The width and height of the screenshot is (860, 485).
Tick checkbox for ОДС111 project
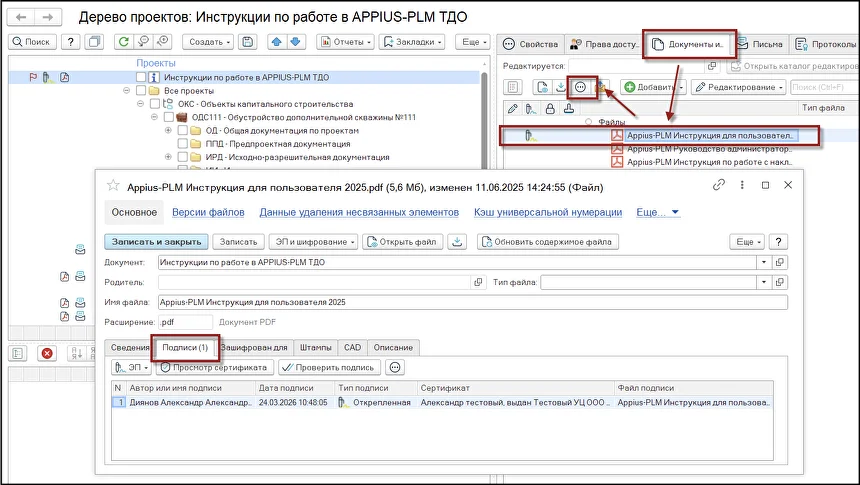click(168, 117)
